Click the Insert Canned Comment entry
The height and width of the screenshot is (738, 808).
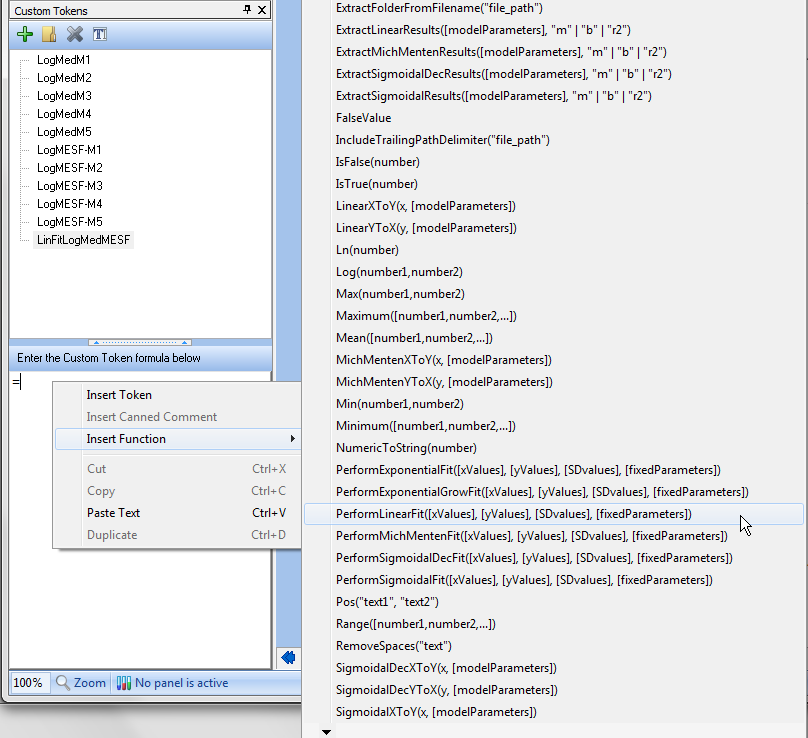177,417
